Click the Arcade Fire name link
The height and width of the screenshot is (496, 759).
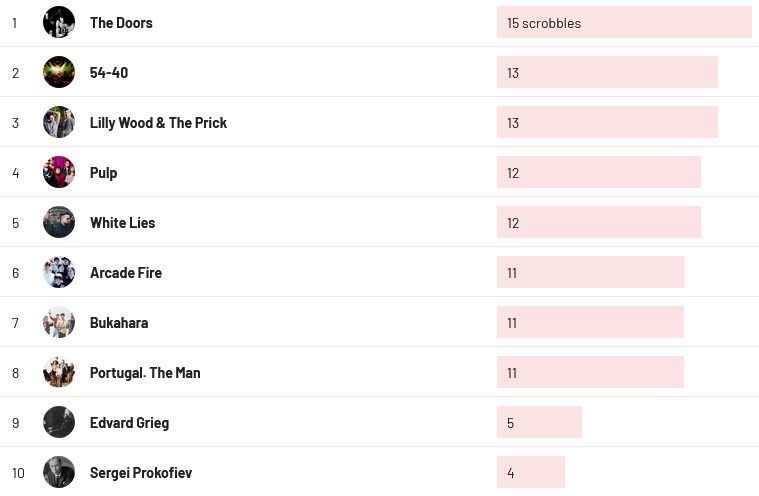pos(125,273)
